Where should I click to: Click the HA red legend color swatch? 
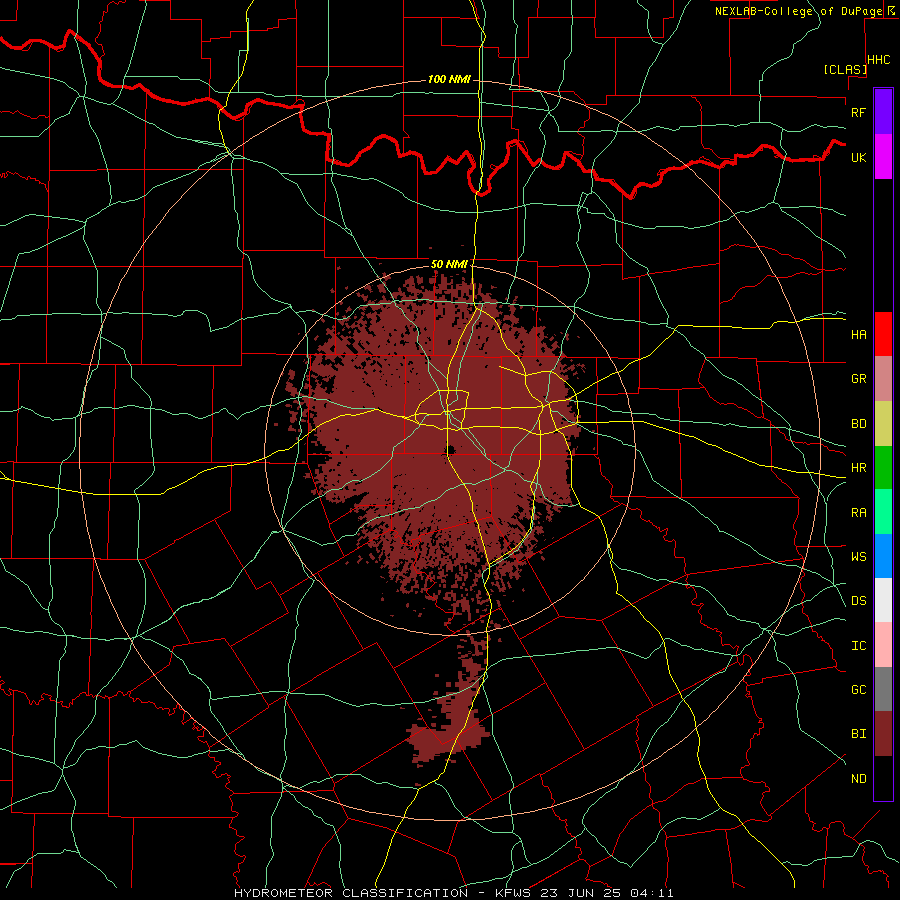pos(883,334)
